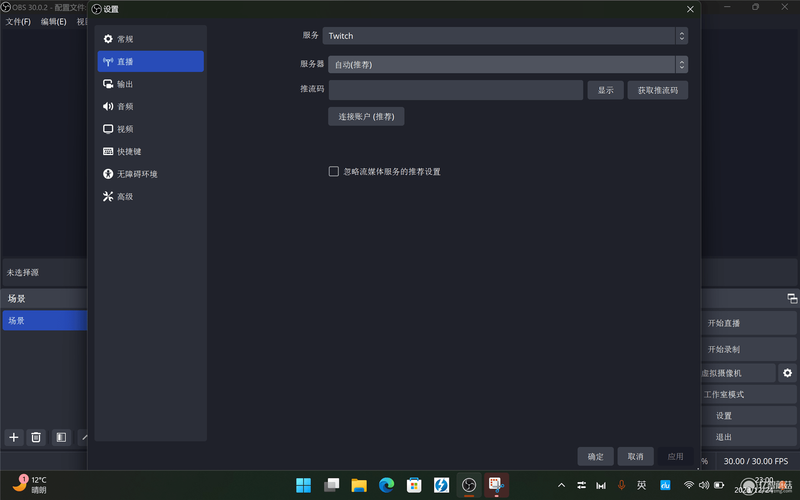Viewport: 800px width, 500px height.
Task: Open File Explorer from the taskbar
Action: click(359, 485)
